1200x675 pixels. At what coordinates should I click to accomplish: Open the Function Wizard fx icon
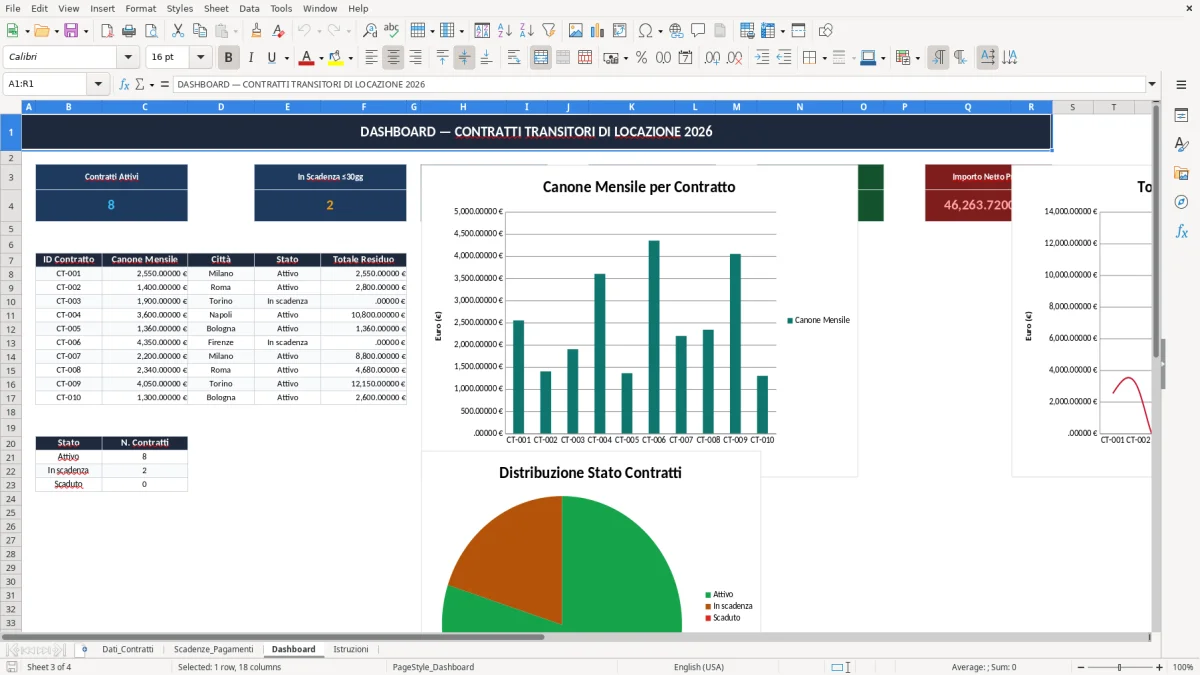pyautogui.click(x=125, y=84)
